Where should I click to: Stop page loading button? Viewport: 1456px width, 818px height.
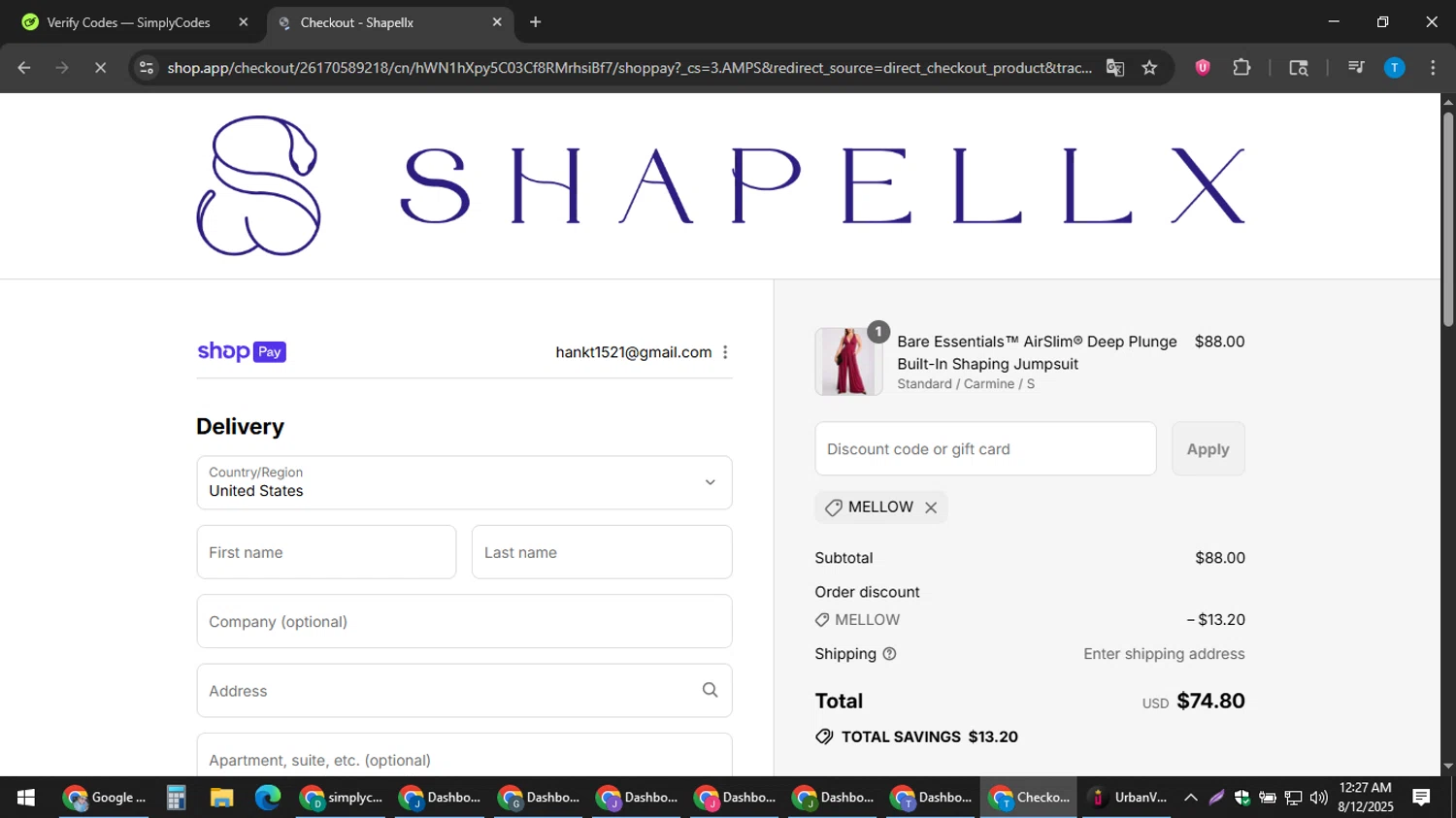100,67
